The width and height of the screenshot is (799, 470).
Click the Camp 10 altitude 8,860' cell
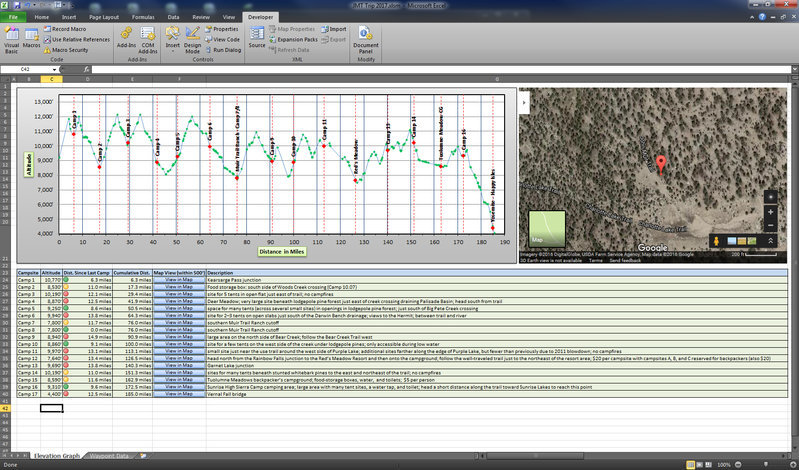pyautogui.click(x=51, y=344)
